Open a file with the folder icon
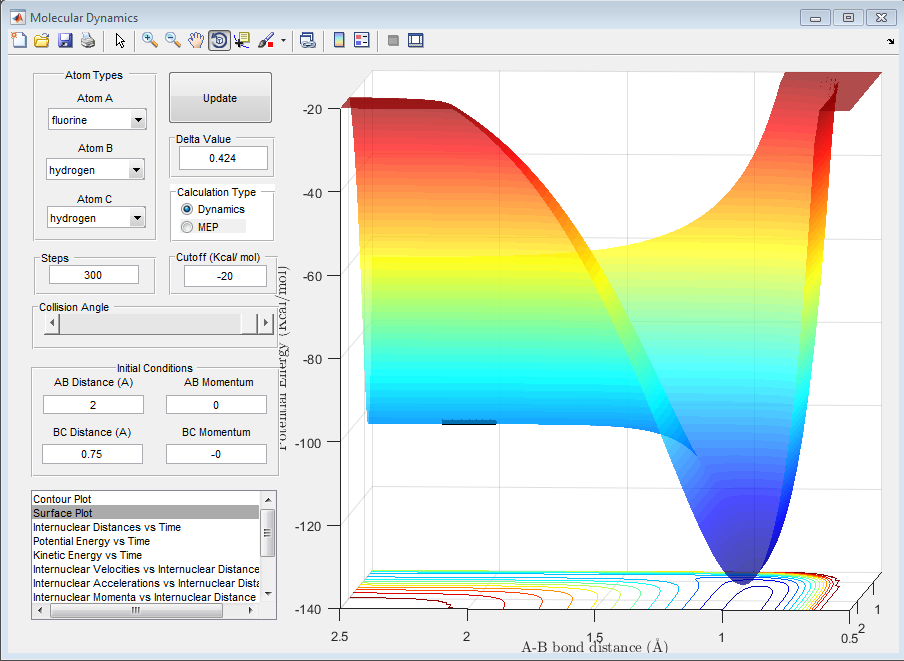 [x=42, y=40]
